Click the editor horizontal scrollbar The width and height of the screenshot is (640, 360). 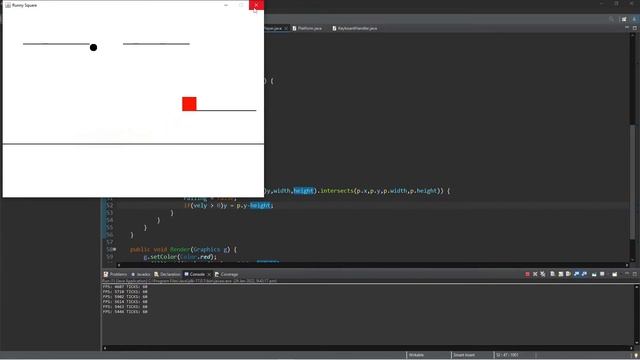(373, 265)
